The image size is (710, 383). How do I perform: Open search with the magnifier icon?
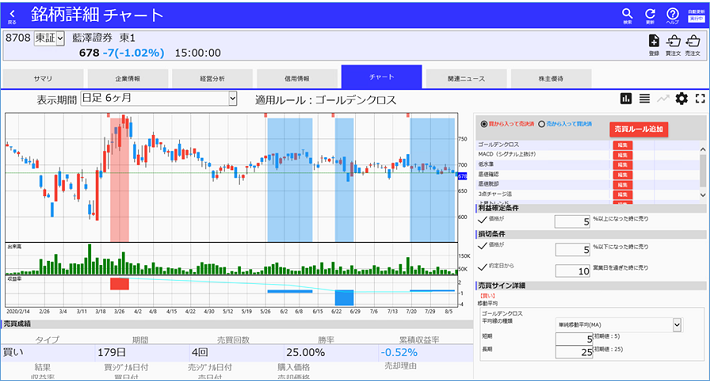pos(627,16)
